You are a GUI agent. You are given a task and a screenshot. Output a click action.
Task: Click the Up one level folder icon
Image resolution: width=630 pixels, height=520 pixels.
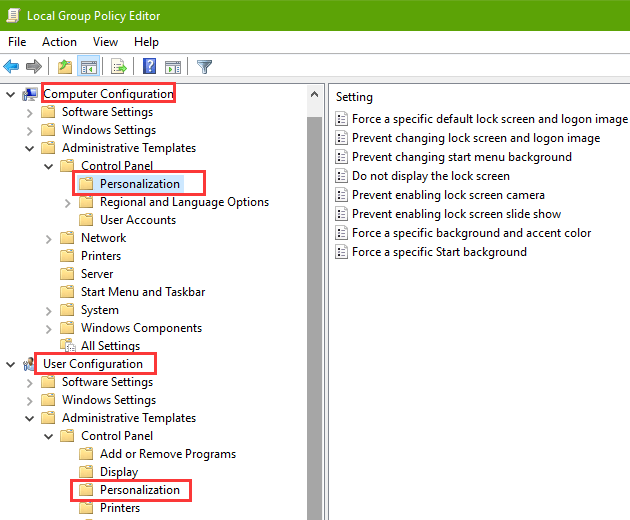[x=65, y=66]
